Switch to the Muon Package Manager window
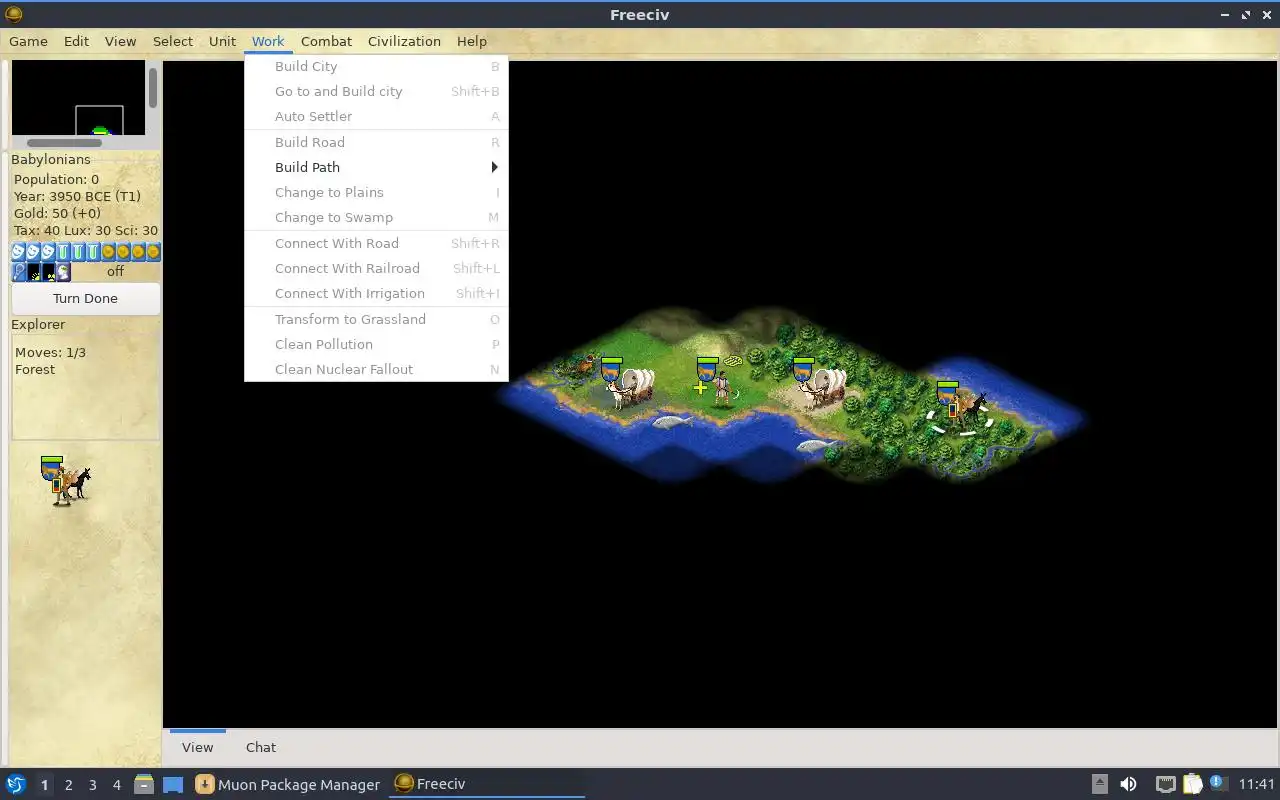 pos(288,784)
